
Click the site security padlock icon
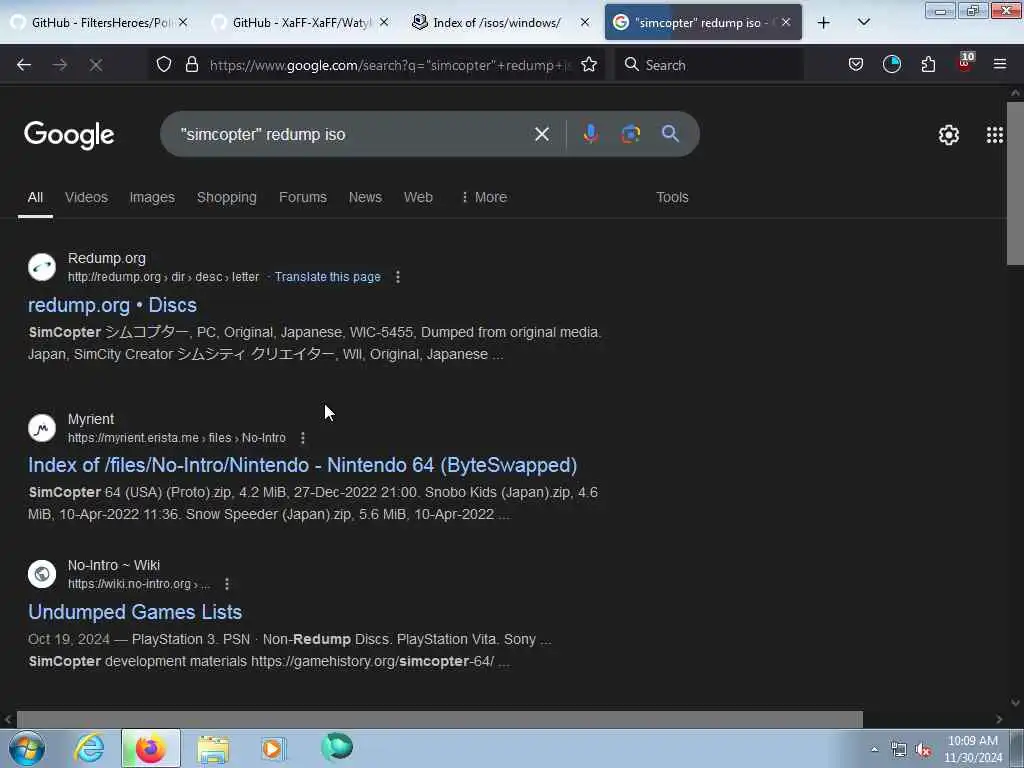(191, 64)
